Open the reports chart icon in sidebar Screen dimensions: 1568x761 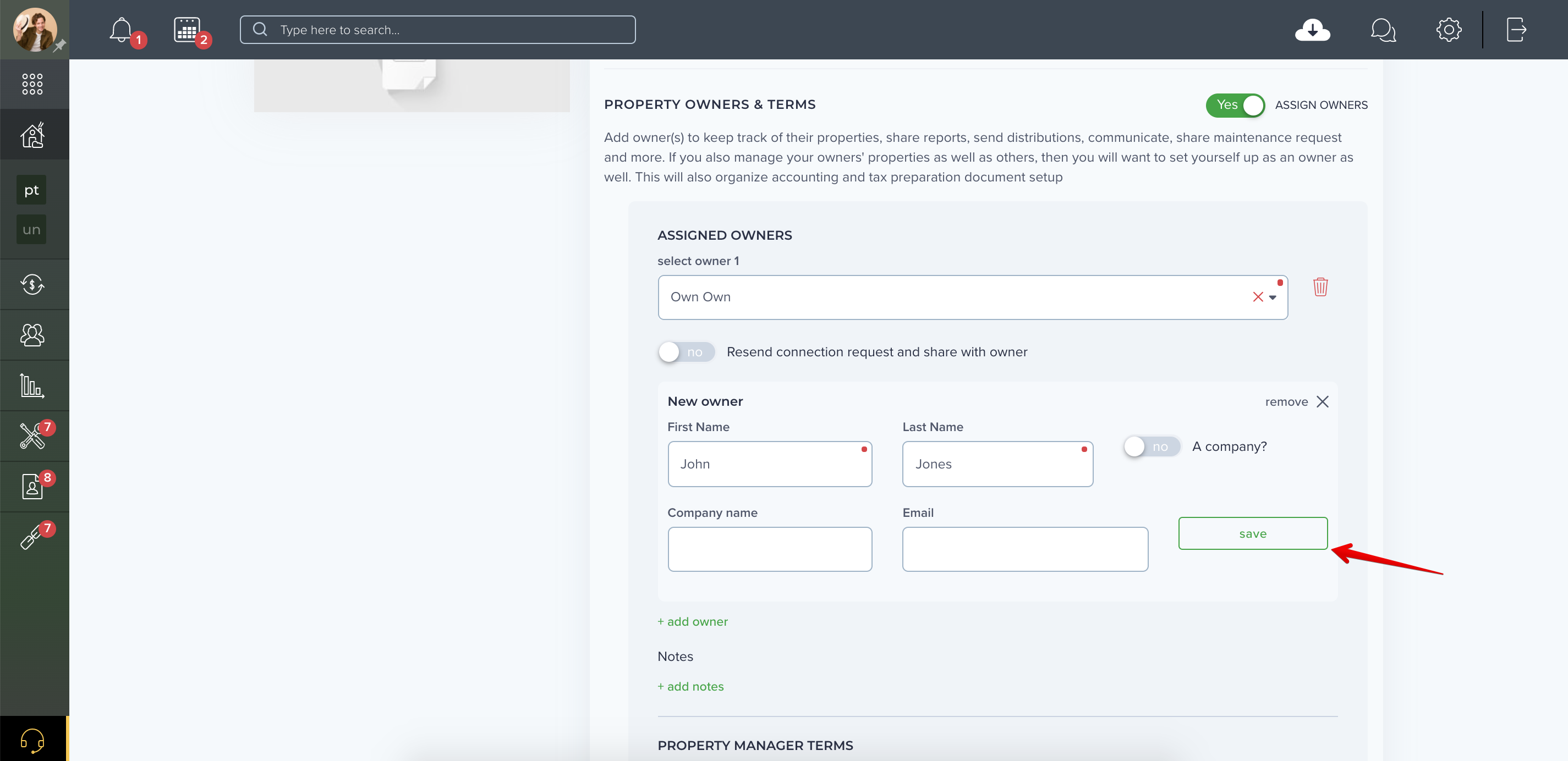point(32,385)
